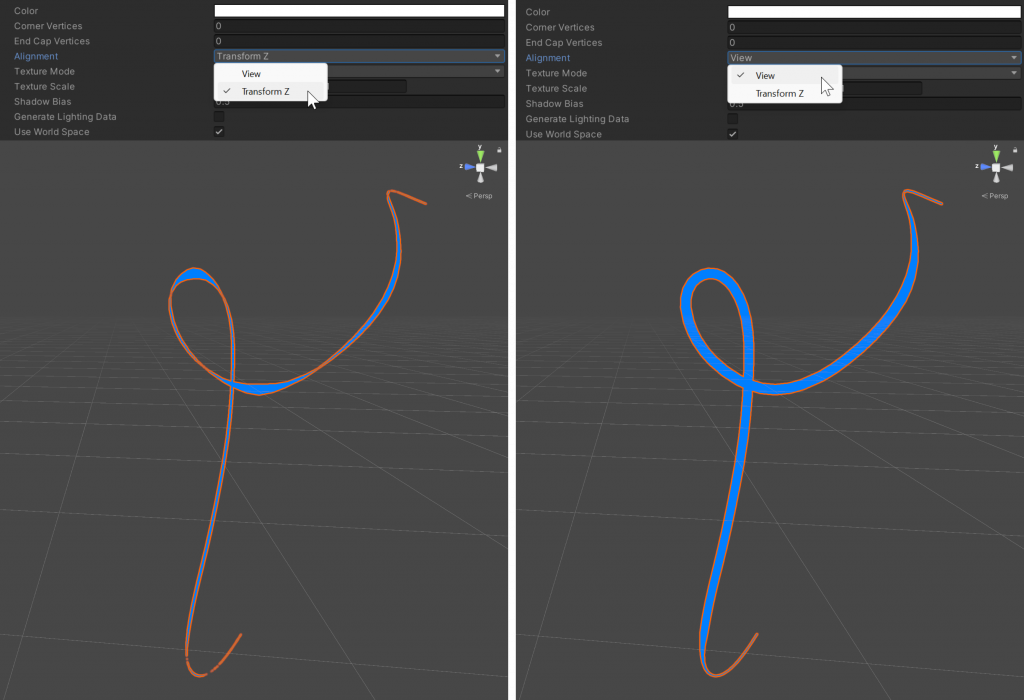The width and height of the screenshot is (1024, 700).
Task: Open the Alignment dropdown showing View on the right
Action: point(873,57)
